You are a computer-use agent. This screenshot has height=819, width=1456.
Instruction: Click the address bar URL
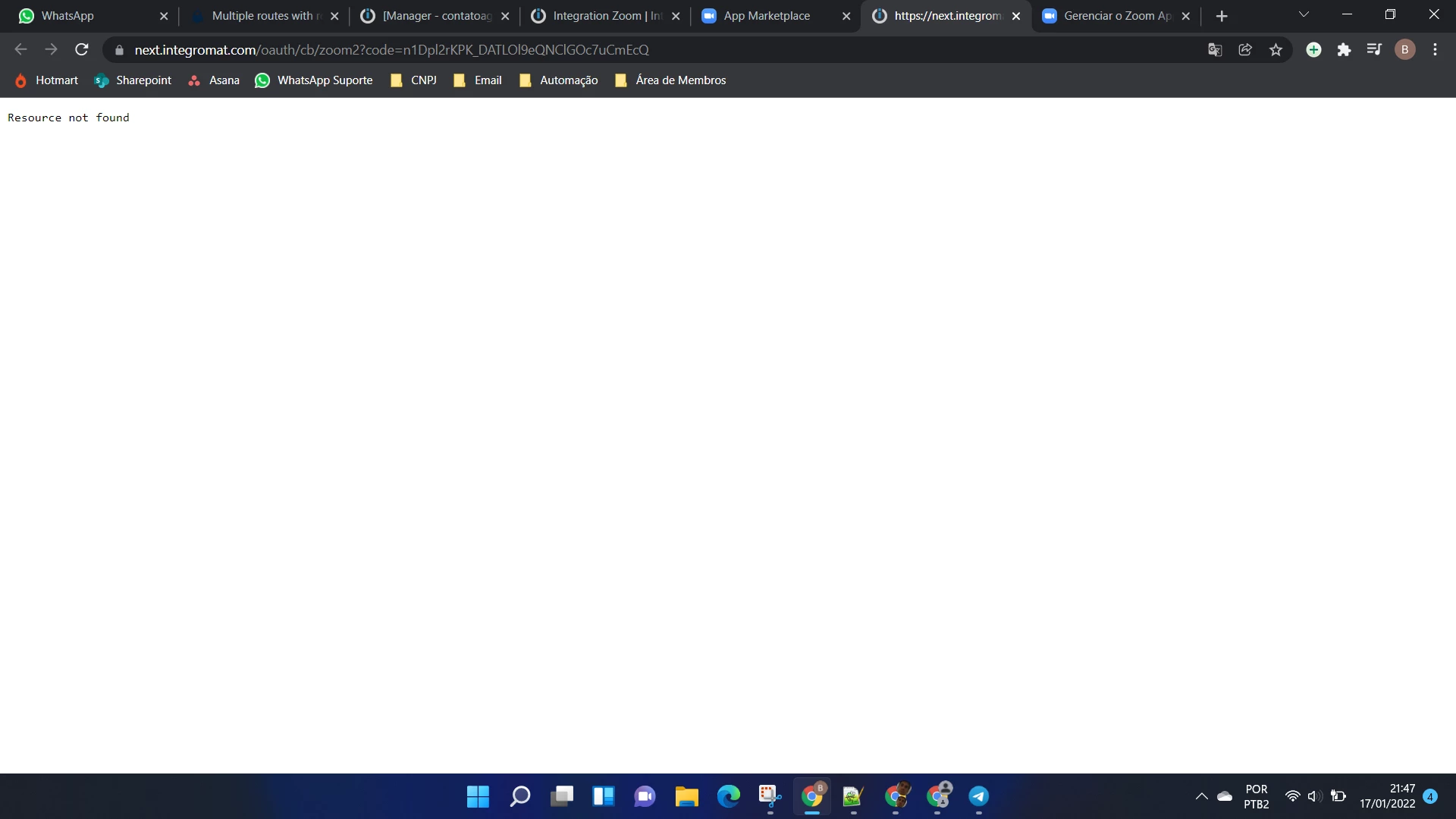click(391, 50)
